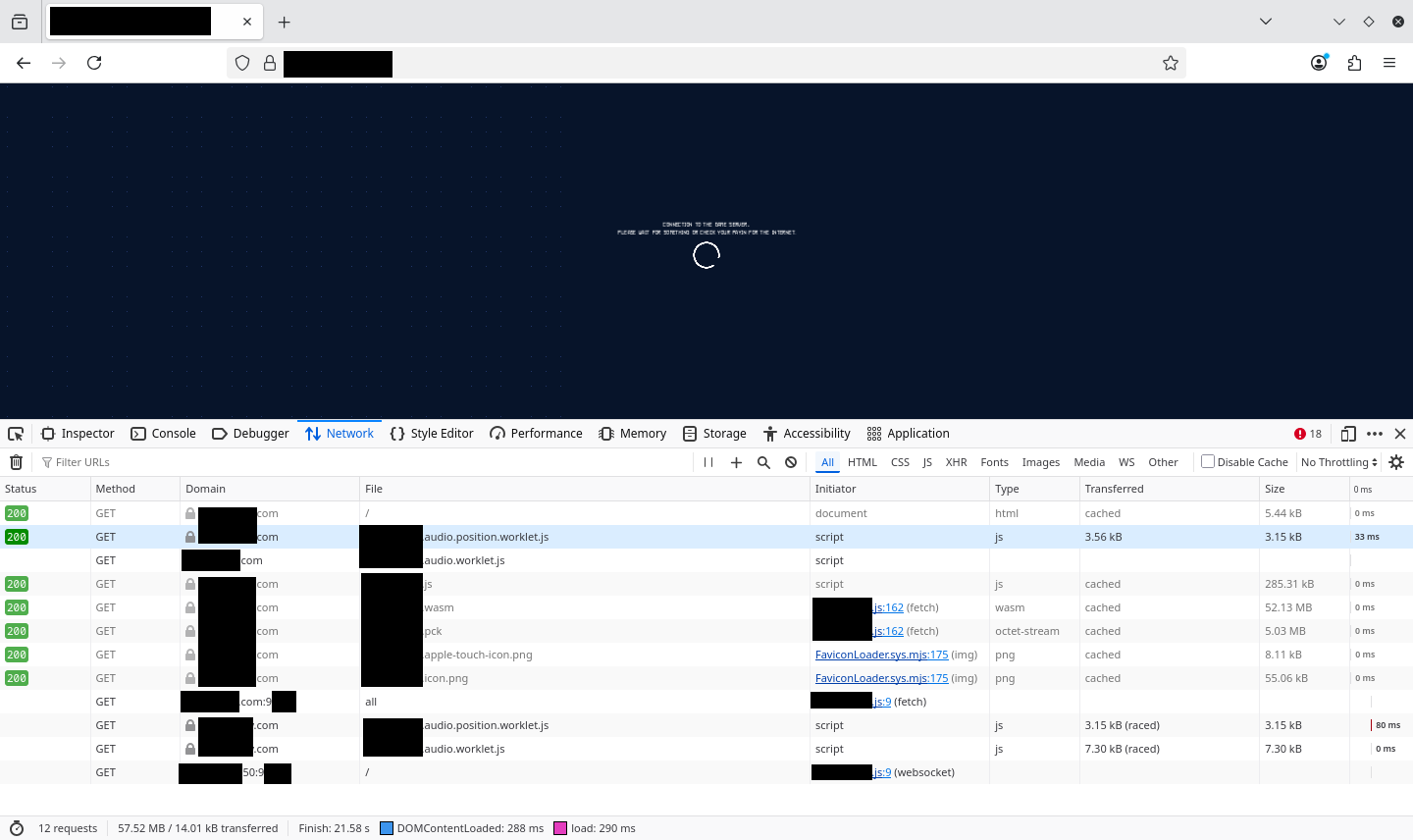Switch to the Console tab
This screenshot has height=840, width=1413.
(163, 434)
